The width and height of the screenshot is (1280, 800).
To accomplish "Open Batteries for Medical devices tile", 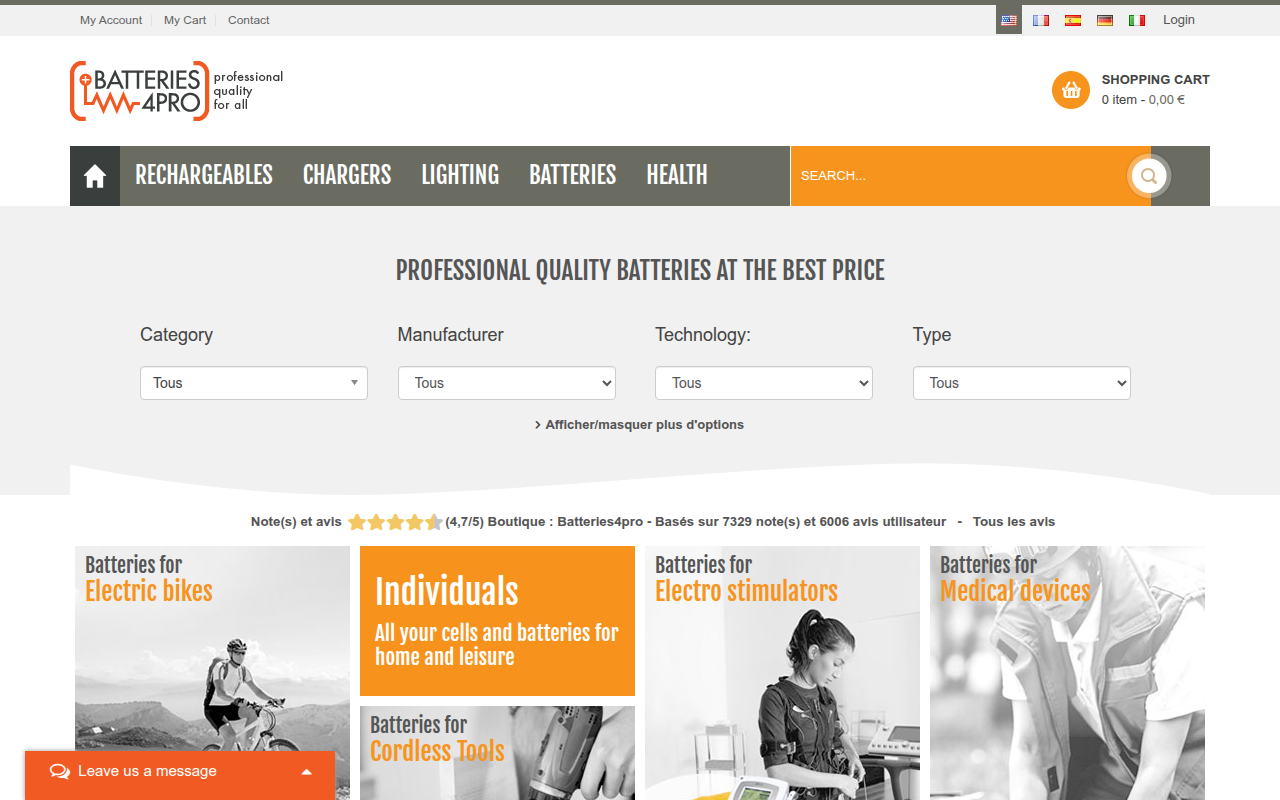I will coord(1067,673).
